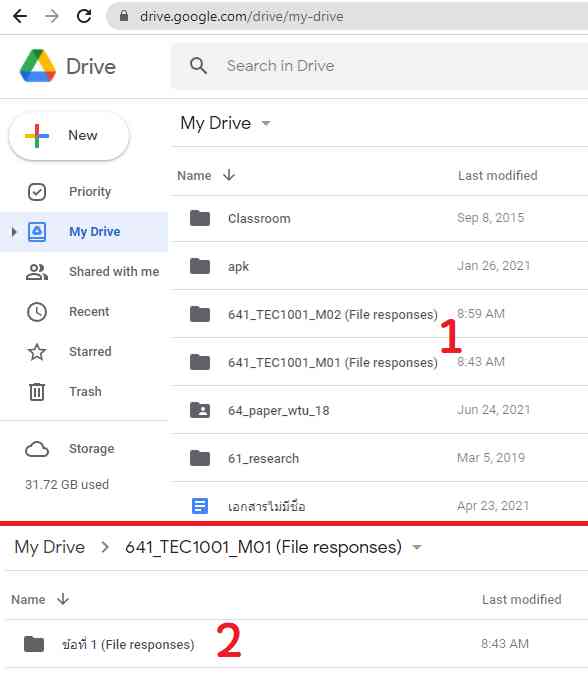
Task: Open dropdown next to 641_TEC1001_M01 breadcrumb
Action: click(416, 547)
